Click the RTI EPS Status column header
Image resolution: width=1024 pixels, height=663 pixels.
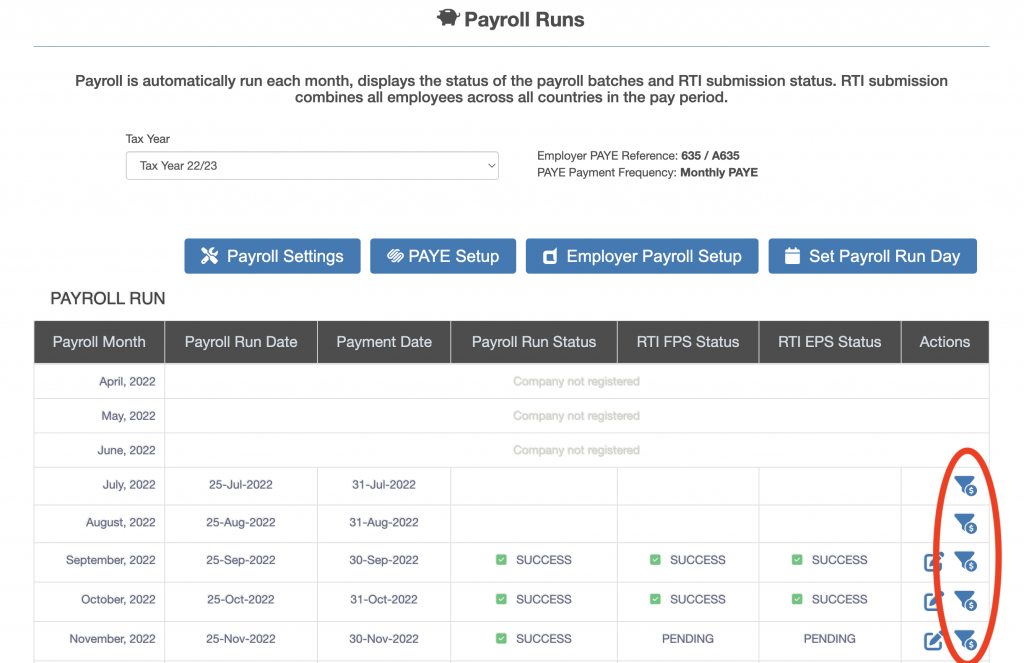(x=829, y=342)
